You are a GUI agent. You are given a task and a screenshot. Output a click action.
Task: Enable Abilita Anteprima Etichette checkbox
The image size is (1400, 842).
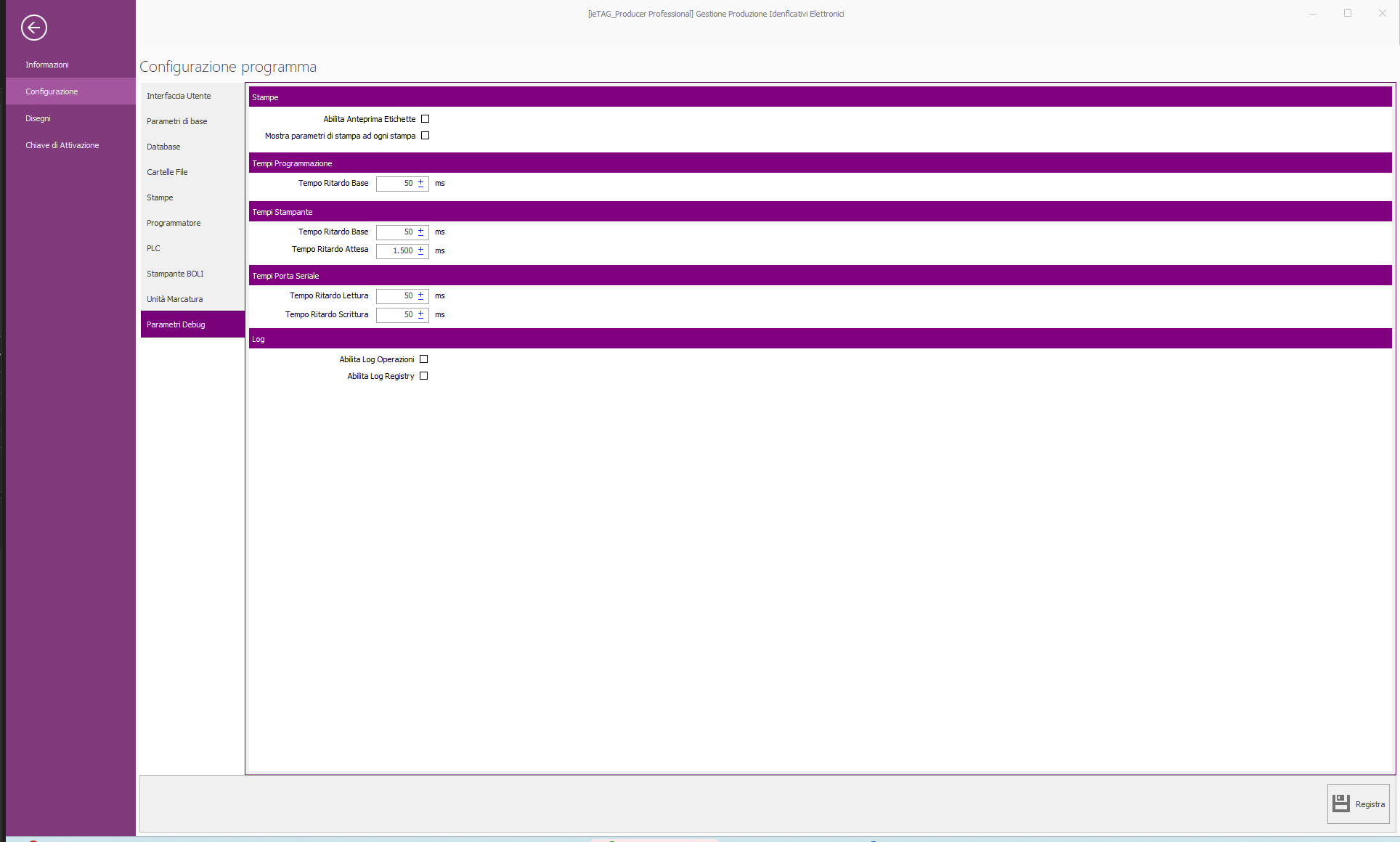[426, 119]
